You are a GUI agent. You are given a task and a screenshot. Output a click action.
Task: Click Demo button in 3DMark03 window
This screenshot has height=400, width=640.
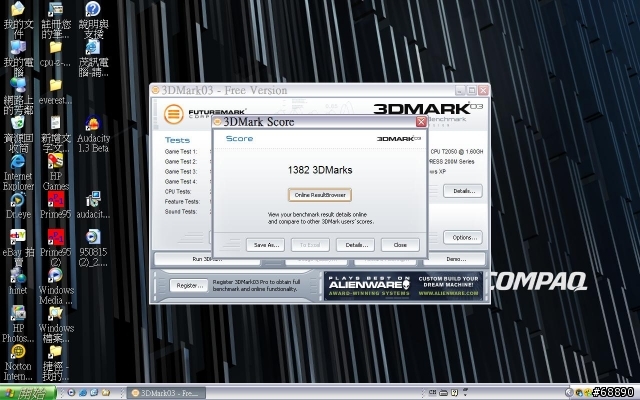pos(455,259)
